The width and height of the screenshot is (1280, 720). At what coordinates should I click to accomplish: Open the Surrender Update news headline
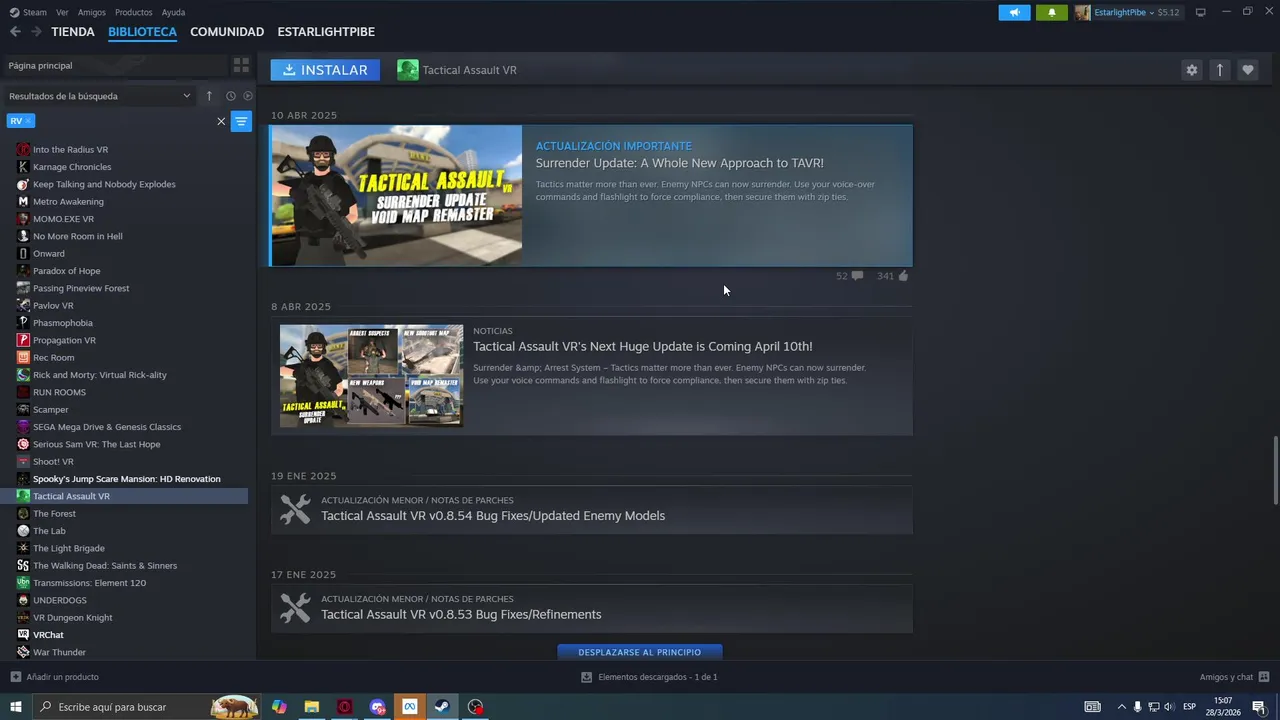(680, 163)
